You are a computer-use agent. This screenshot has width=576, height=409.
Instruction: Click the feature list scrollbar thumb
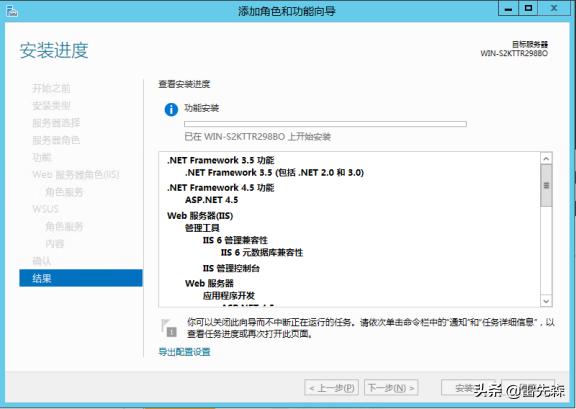[x=546, y=185]
